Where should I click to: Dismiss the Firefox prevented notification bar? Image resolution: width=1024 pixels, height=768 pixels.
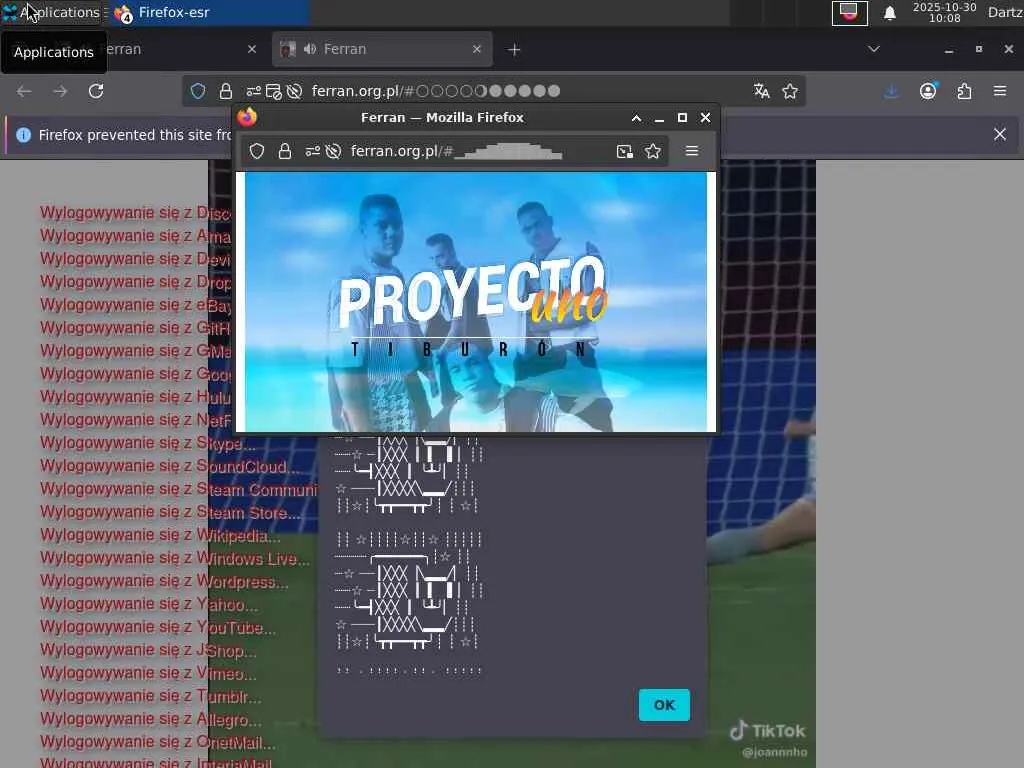pyautogui.click(x=1000, y=135)
